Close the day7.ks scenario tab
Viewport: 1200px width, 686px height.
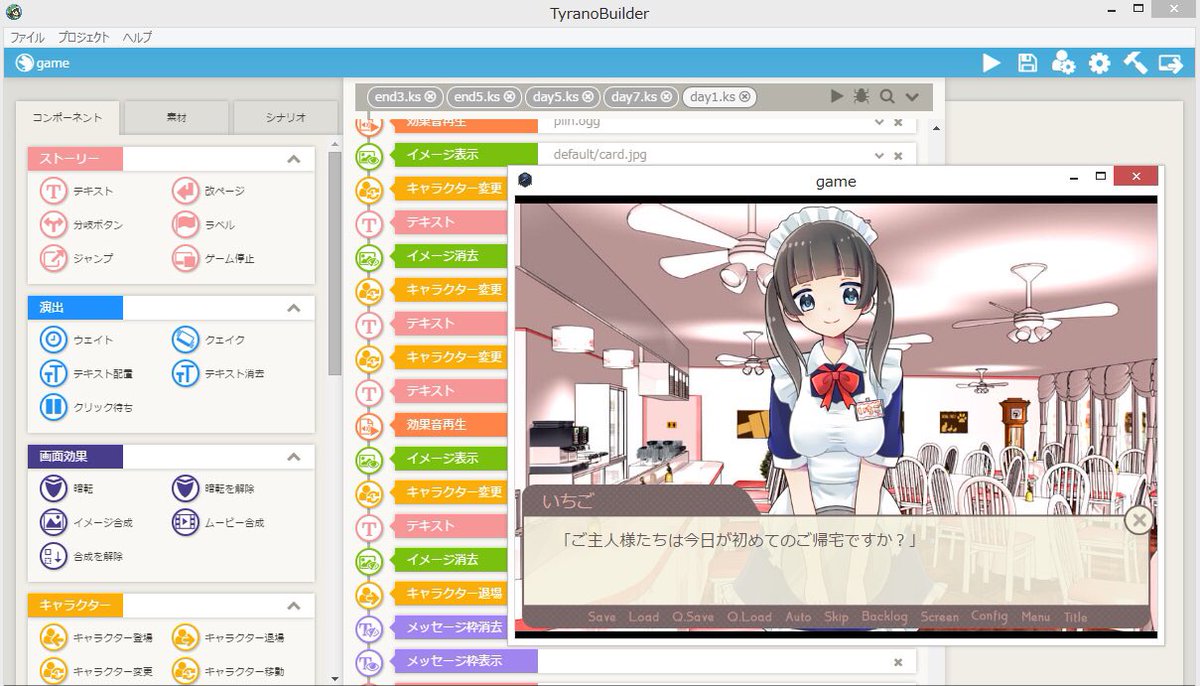coord(667,97)
